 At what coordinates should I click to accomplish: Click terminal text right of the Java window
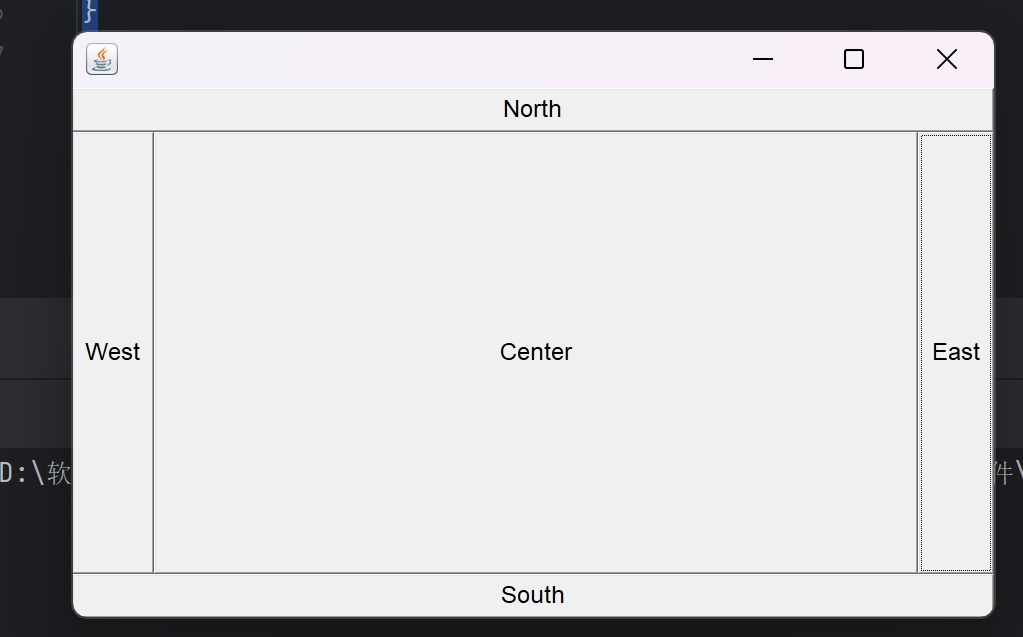pyautogui.click(x=1008, y=473)
